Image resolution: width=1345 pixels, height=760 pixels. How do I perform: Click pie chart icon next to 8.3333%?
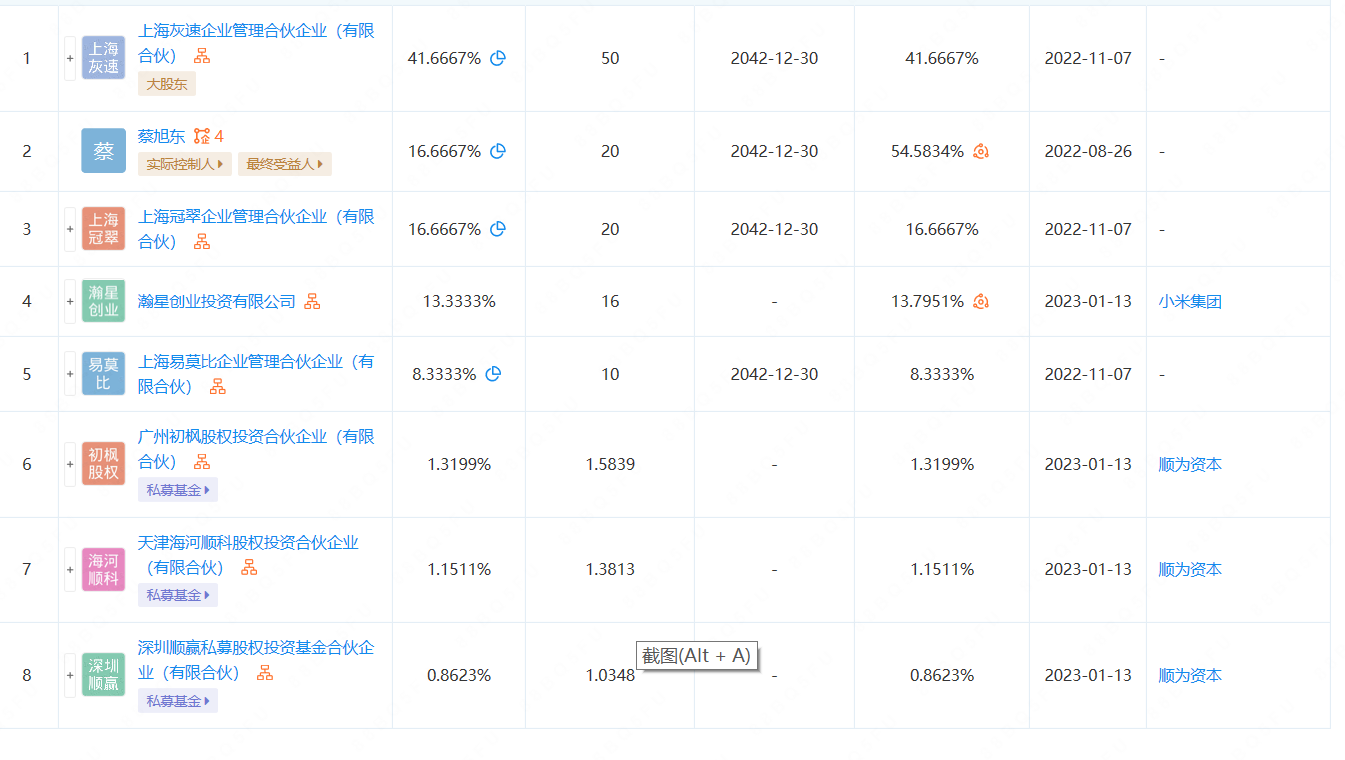coord(493,374)
